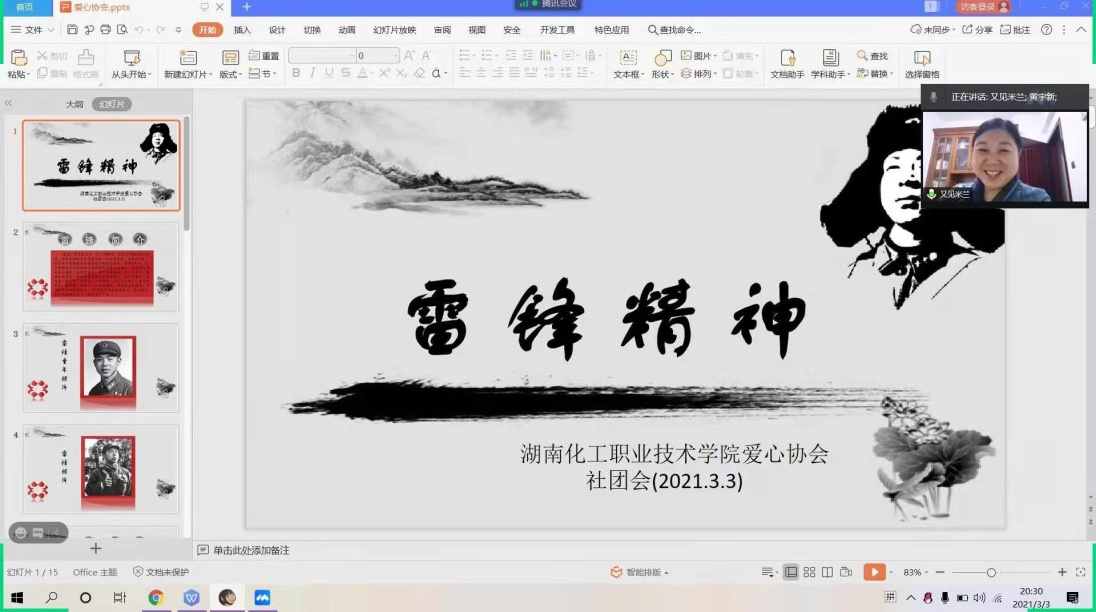This screenshot has width=1096, height=612.
Task: Start slideshow with orange play button
Action: coord(873,572)
